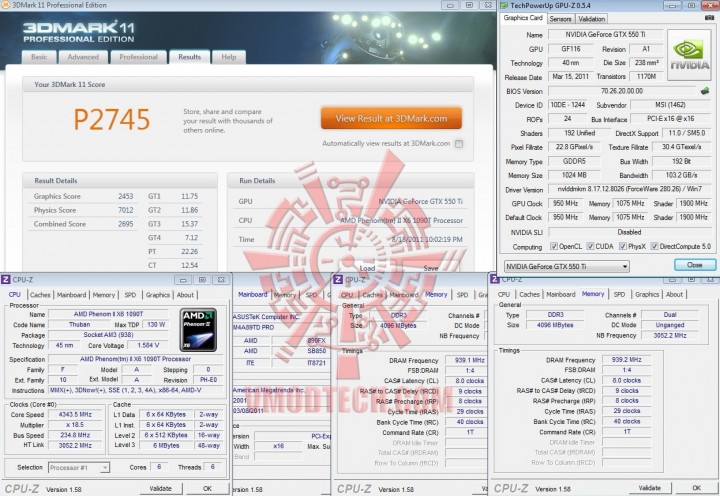This screenshot has height=496, width=720.
Task: Click the GPU-Z camera screenshot icon
Action: [709, 18]
